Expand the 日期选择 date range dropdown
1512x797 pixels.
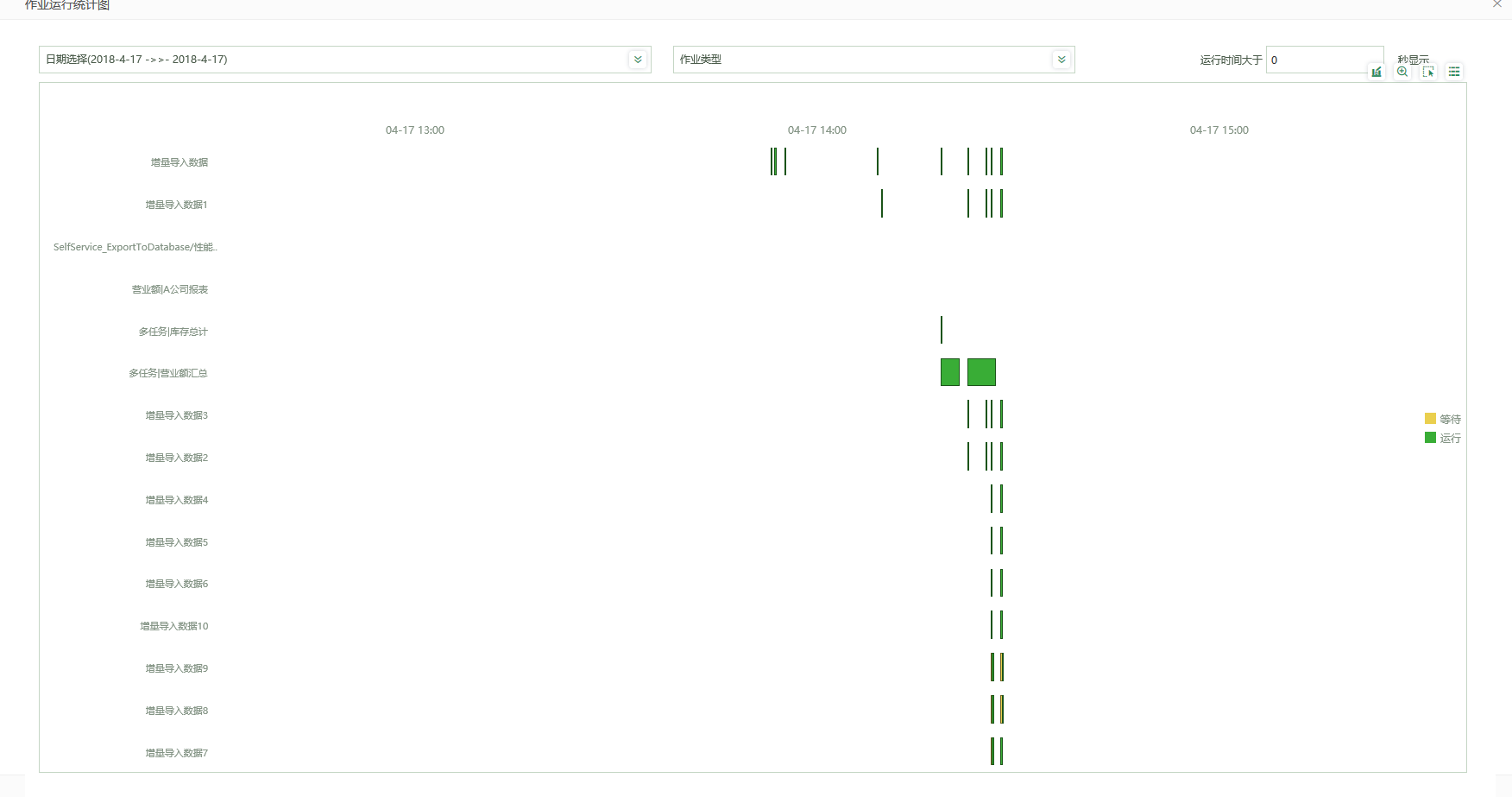click(x=638, y=60)
